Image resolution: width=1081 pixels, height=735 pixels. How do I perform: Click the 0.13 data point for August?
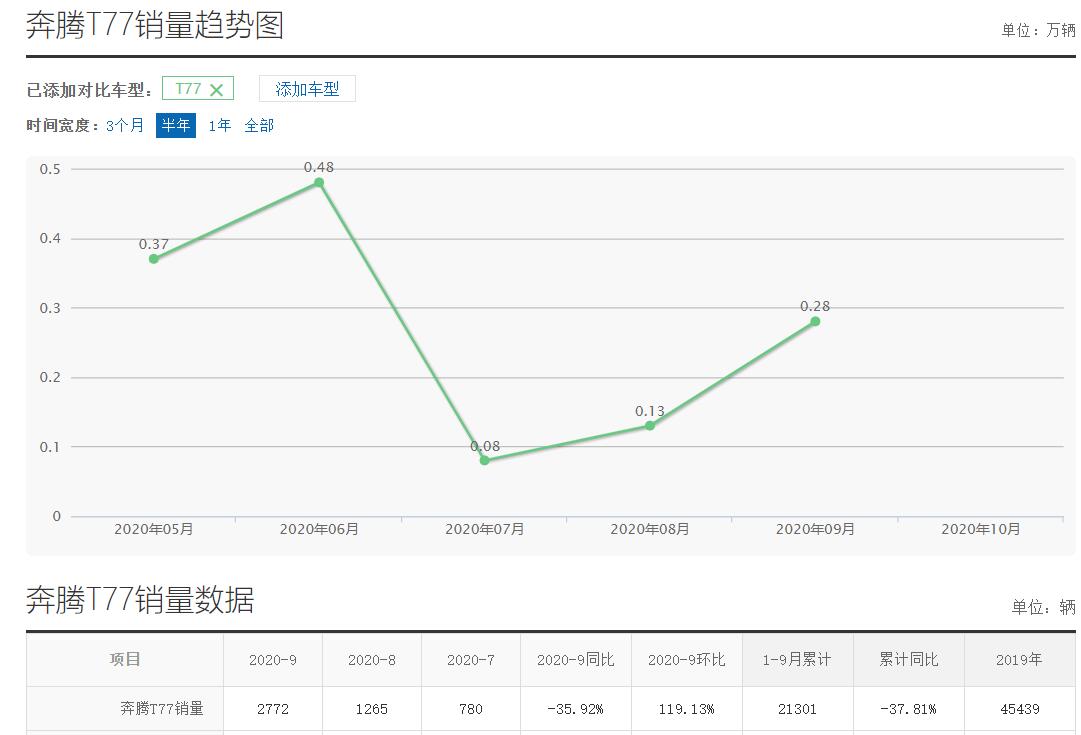[649, 425]
